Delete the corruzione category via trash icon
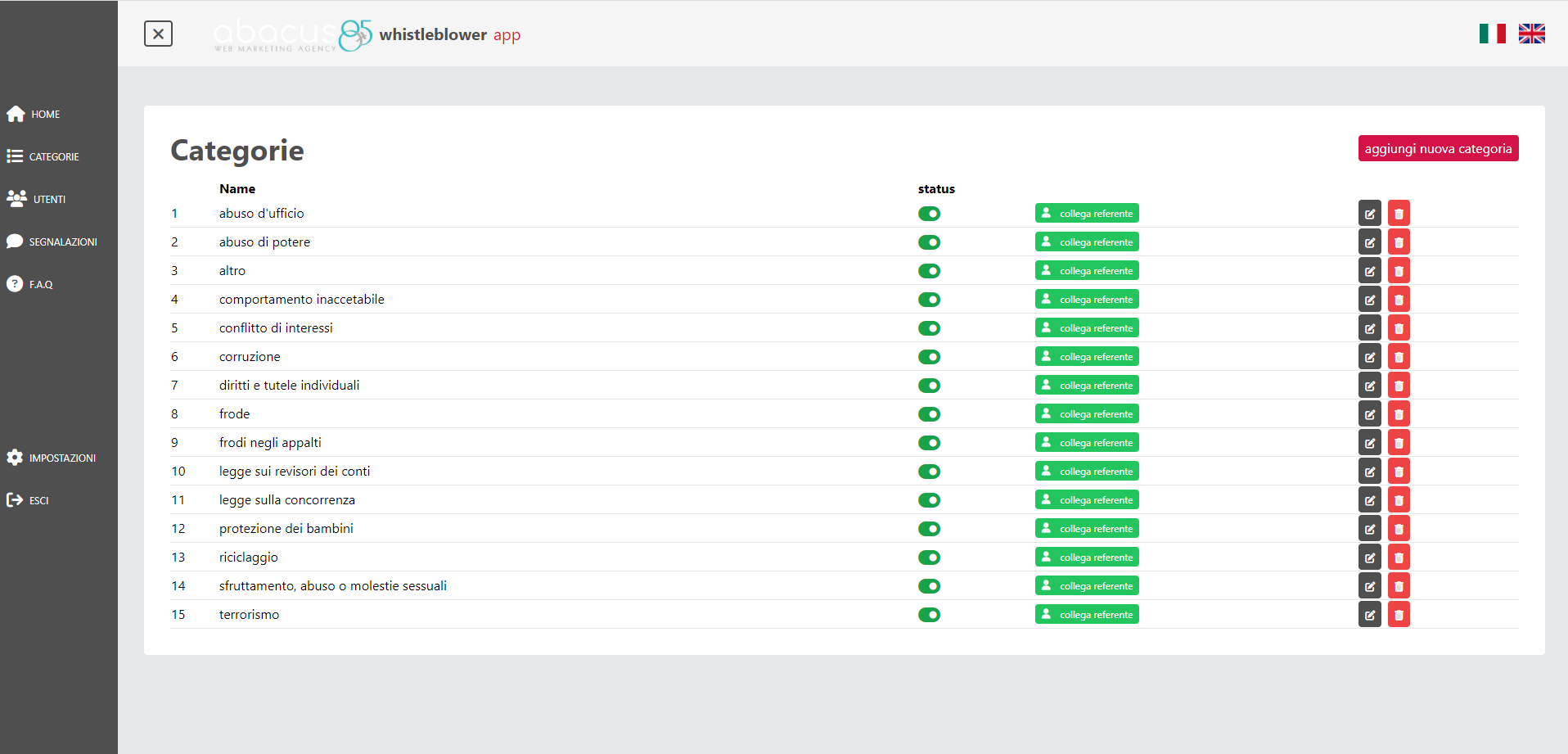This screenshot has height=754, width=1568. click(1399, 357)
